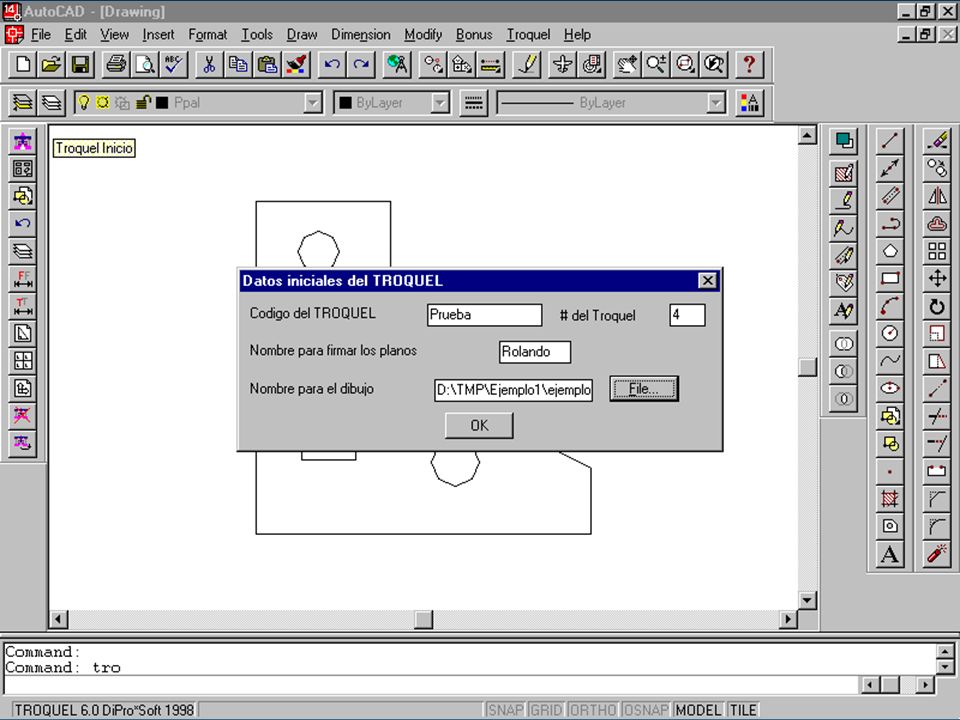Expand the ByLayer color control dropdown
The width and height of the screenshot is (960, 720).
[440, 103]
